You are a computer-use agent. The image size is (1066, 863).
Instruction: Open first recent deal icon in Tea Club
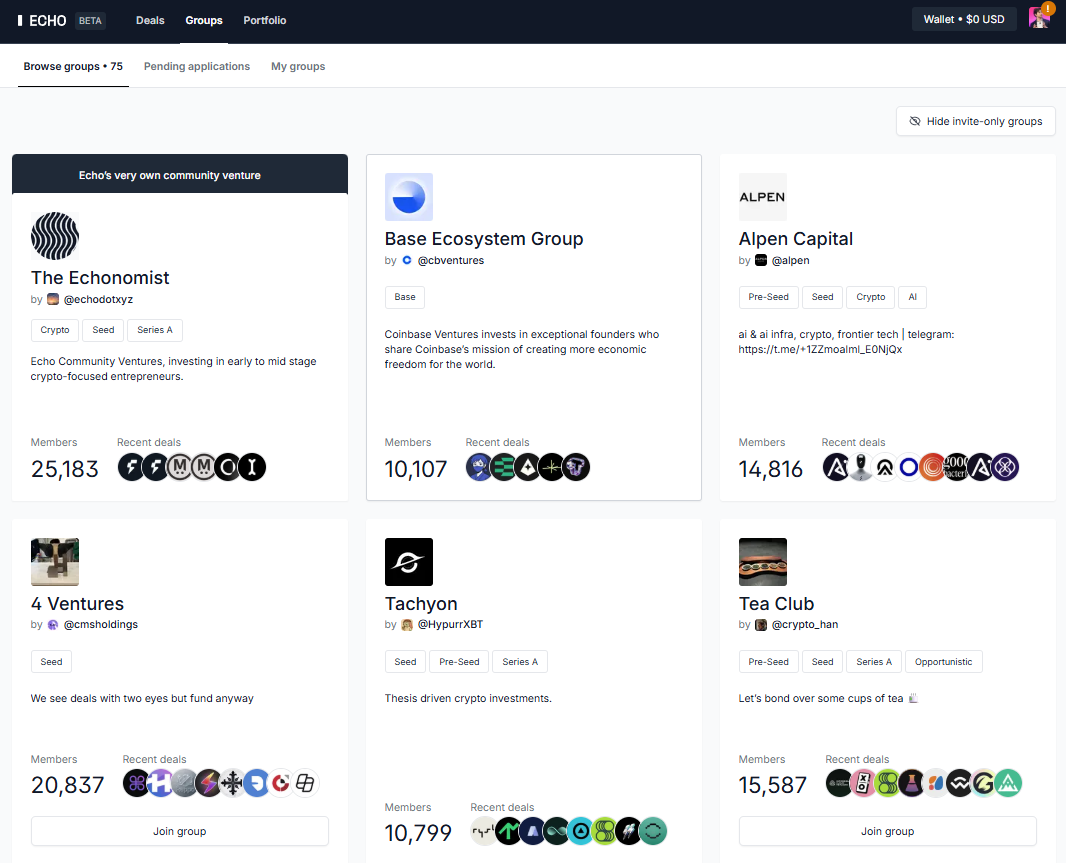tap(839, 783)
